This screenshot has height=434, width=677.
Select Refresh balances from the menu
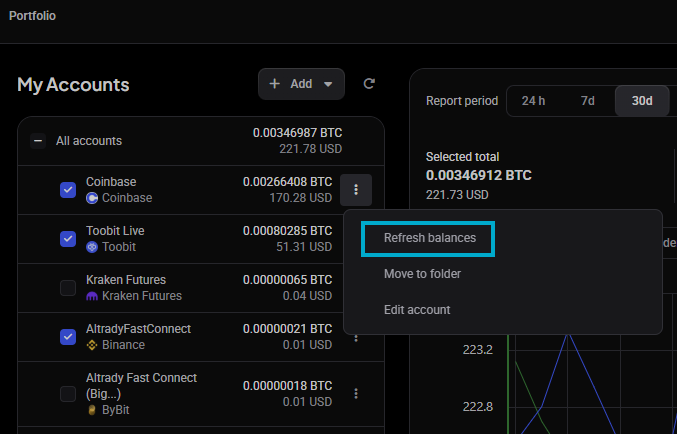pyautogui.click(x=430, y=238)
